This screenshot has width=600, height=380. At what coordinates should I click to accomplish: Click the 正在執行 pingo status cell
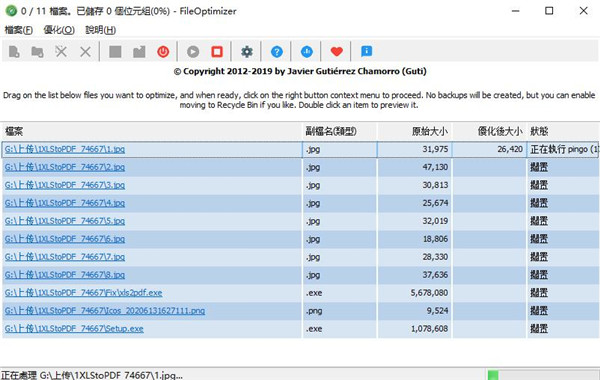pyautogui.click(x=564, y=149)
